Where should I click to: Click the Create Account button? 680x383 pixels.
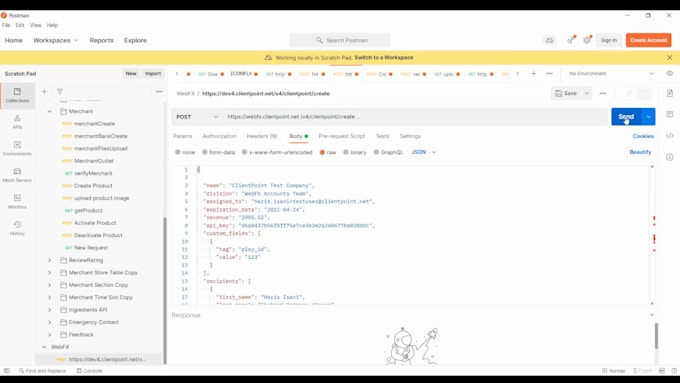648,40
